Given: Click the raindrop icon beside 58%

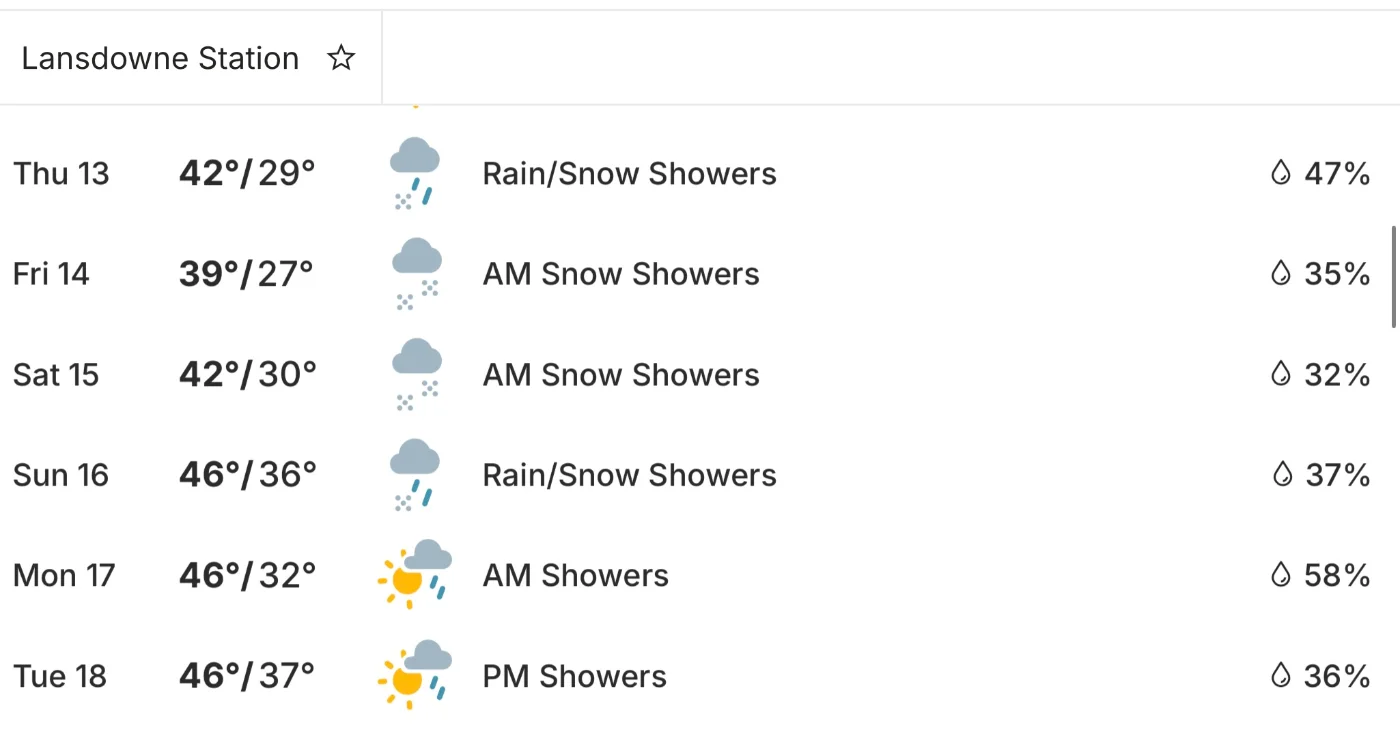Looking at the screenshot, I should pyautogui.click(x=1281, y=575).
